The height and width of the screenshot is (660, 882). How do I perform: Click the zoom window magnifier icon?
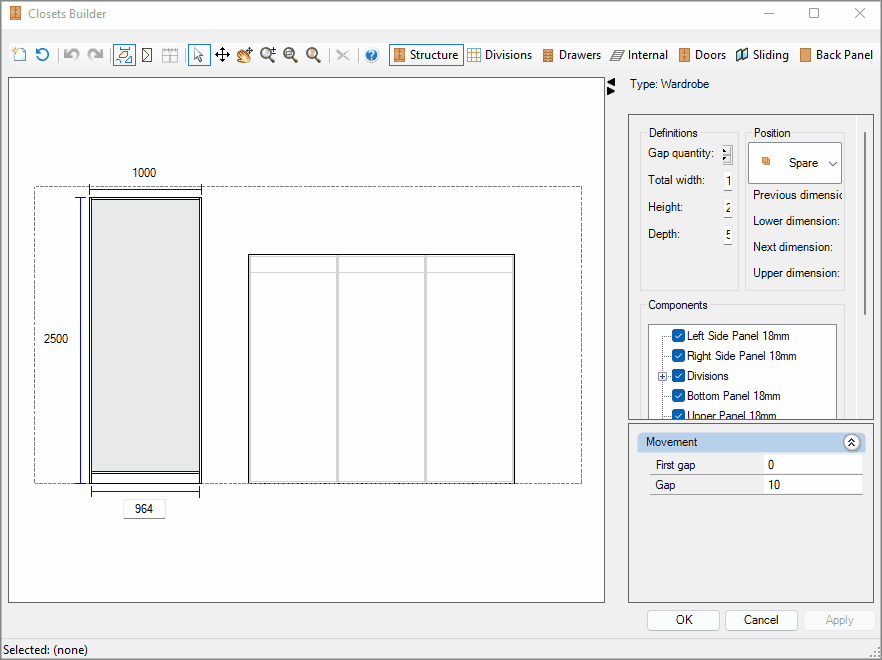pos(290,55)
